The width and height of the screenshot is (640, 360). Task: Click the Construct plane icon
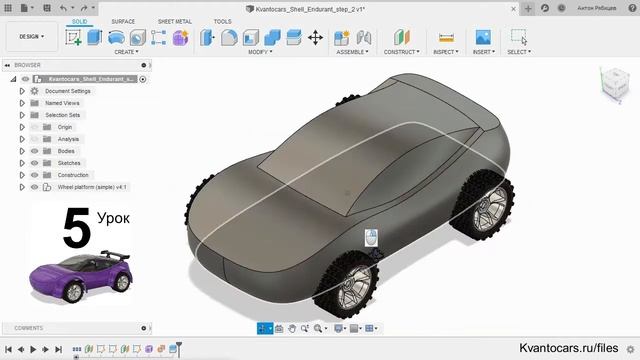pyautogui.click(x=402, y=37)
